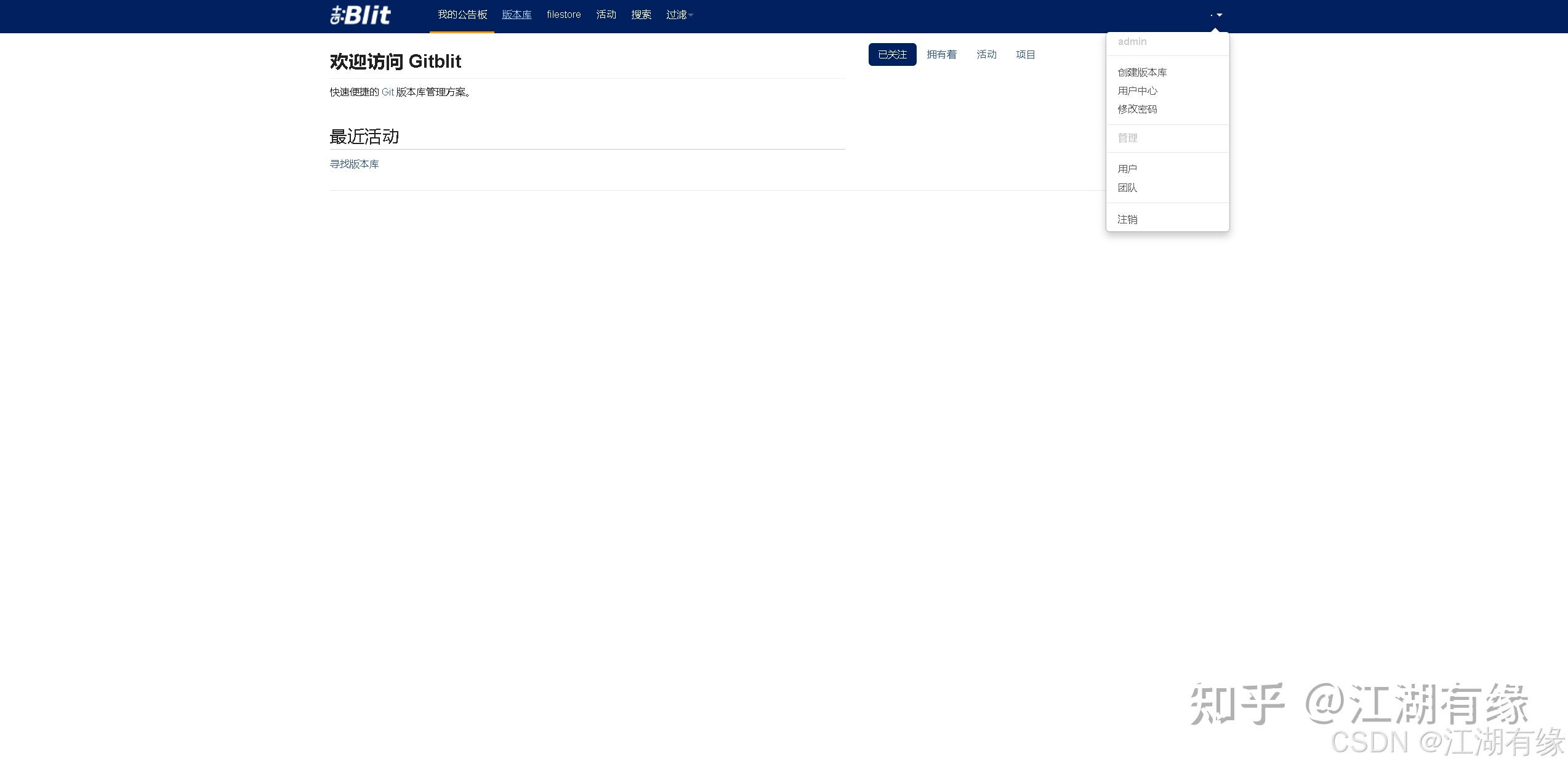Open 用户 under the 管理 section
Screen dimensions: 1568x767
coord(1127,169)
